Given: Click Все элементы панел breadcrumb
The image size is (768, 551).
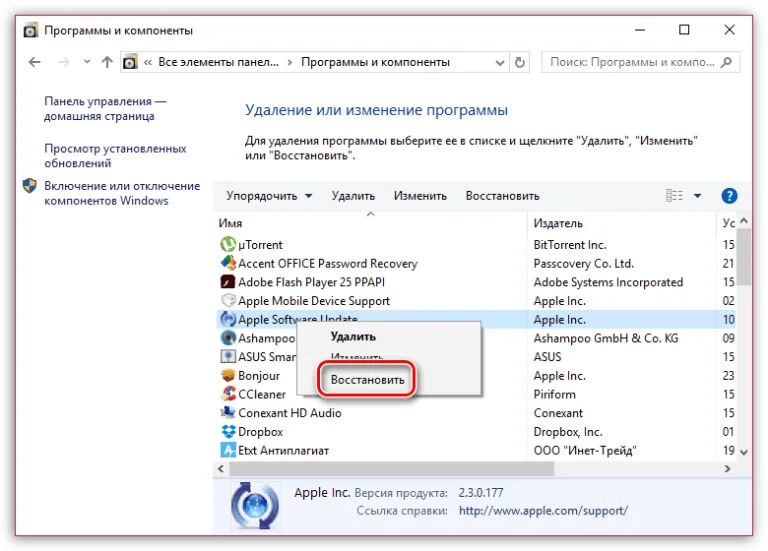Looking at the screenshot, I should [218, 62].
